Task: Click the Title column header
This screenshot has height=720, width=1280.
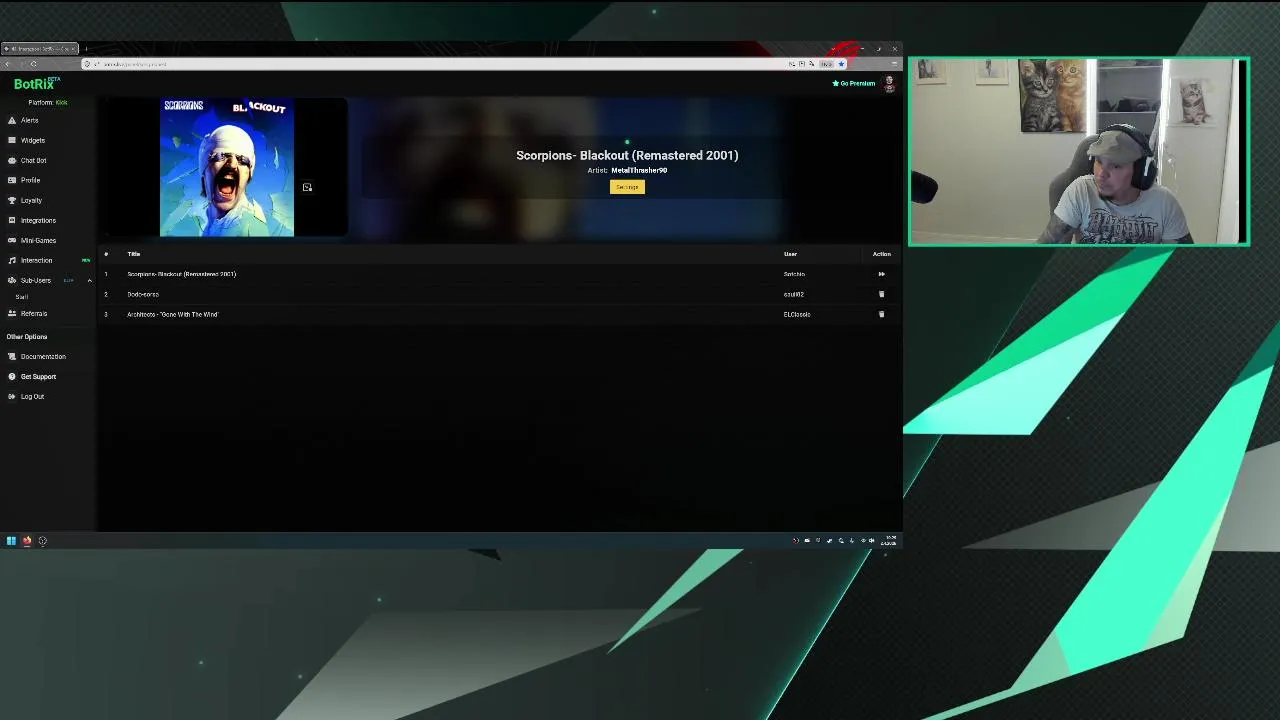Action: point(133,254)
